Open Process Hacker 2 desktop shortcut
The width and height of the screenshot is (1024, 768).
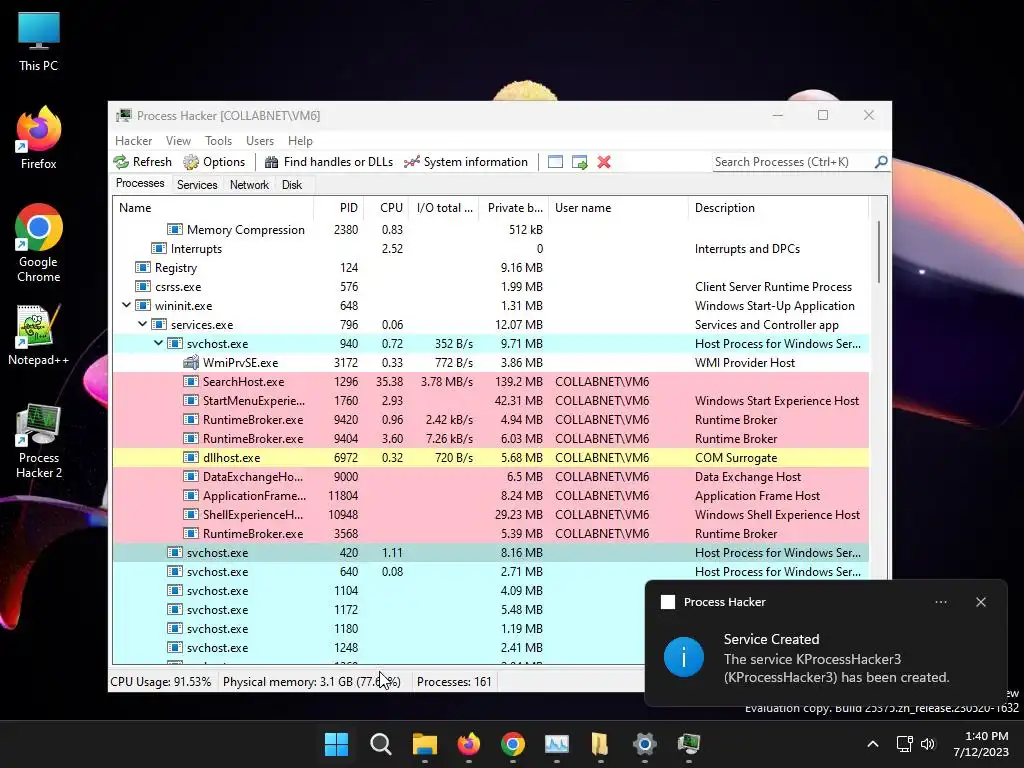(39, 441)
